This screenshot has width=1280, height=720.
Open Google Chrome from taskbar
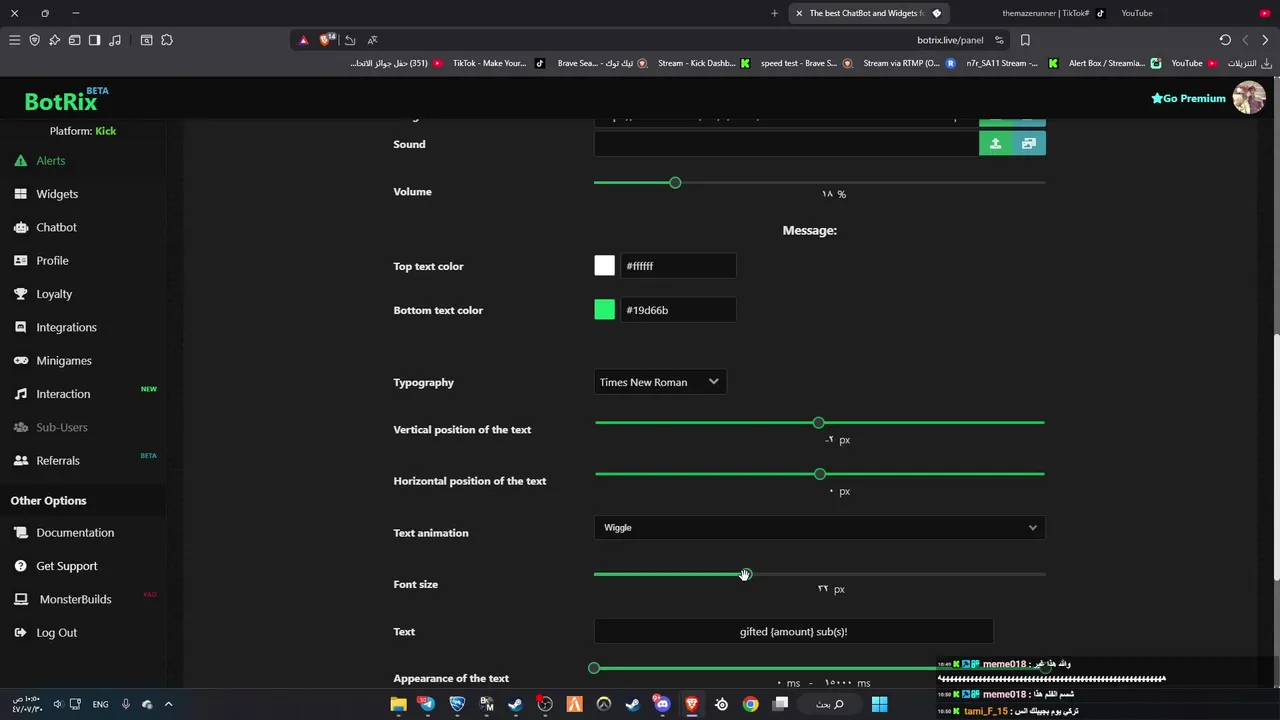click(750, 704)
